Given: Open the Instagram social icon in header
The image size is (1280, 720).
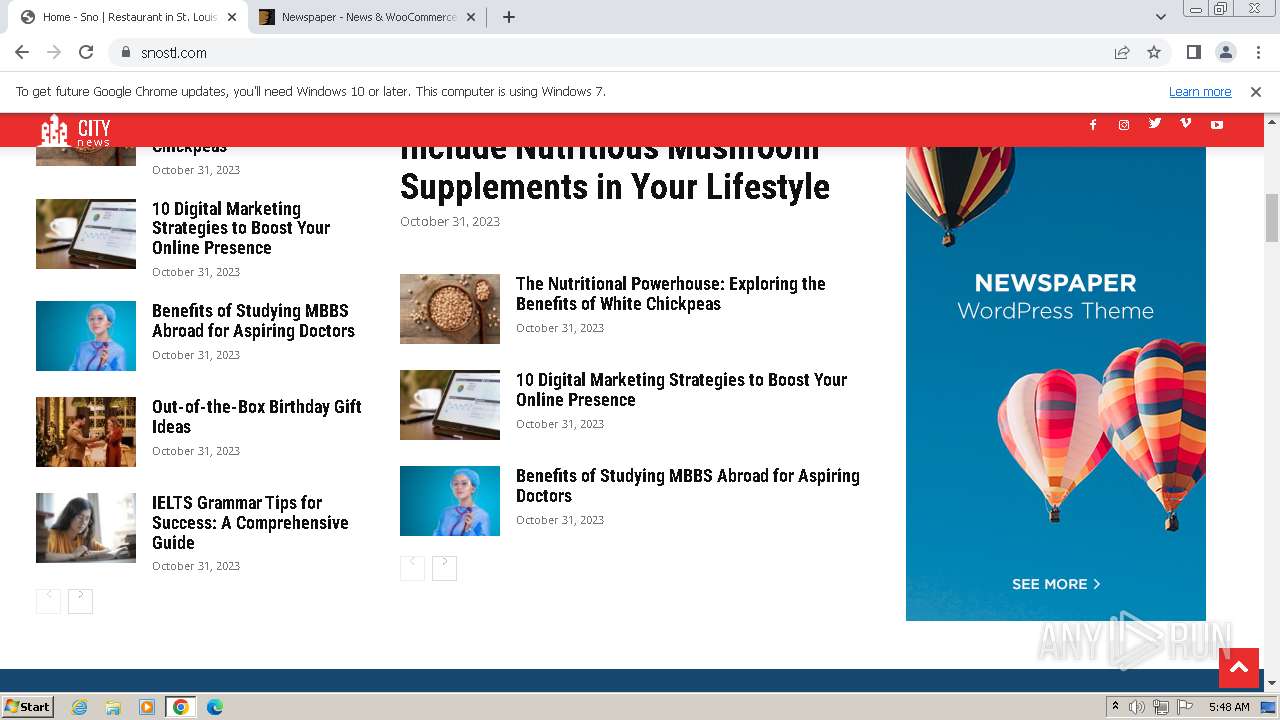Looking at the screenshot, I should tap(1124, 125).
